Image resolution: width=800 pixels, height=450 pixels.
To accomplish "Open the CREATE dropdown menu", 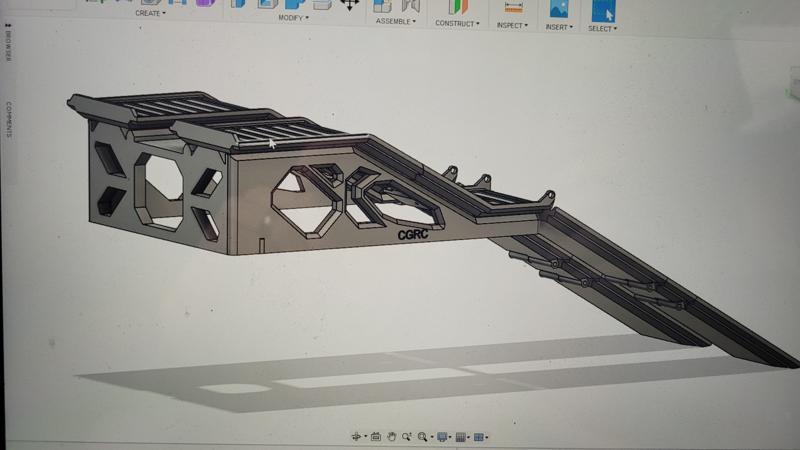I will coord(150,13).
